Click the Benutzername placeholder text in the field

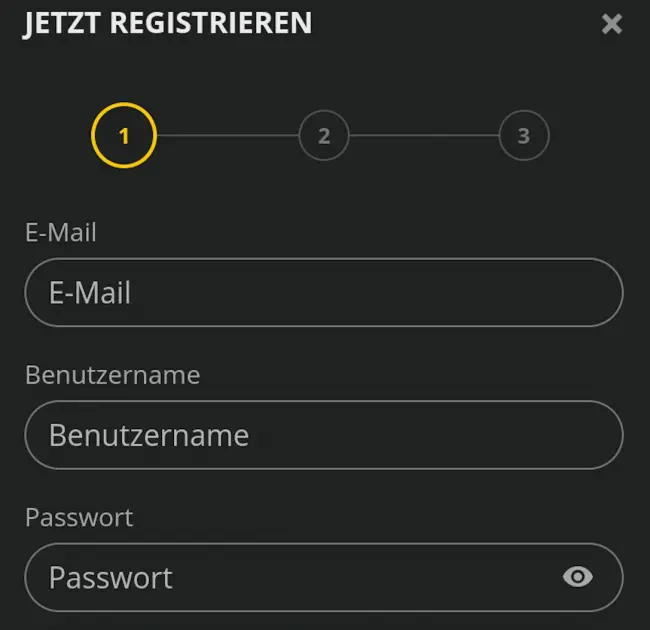[x=149, y=435]
